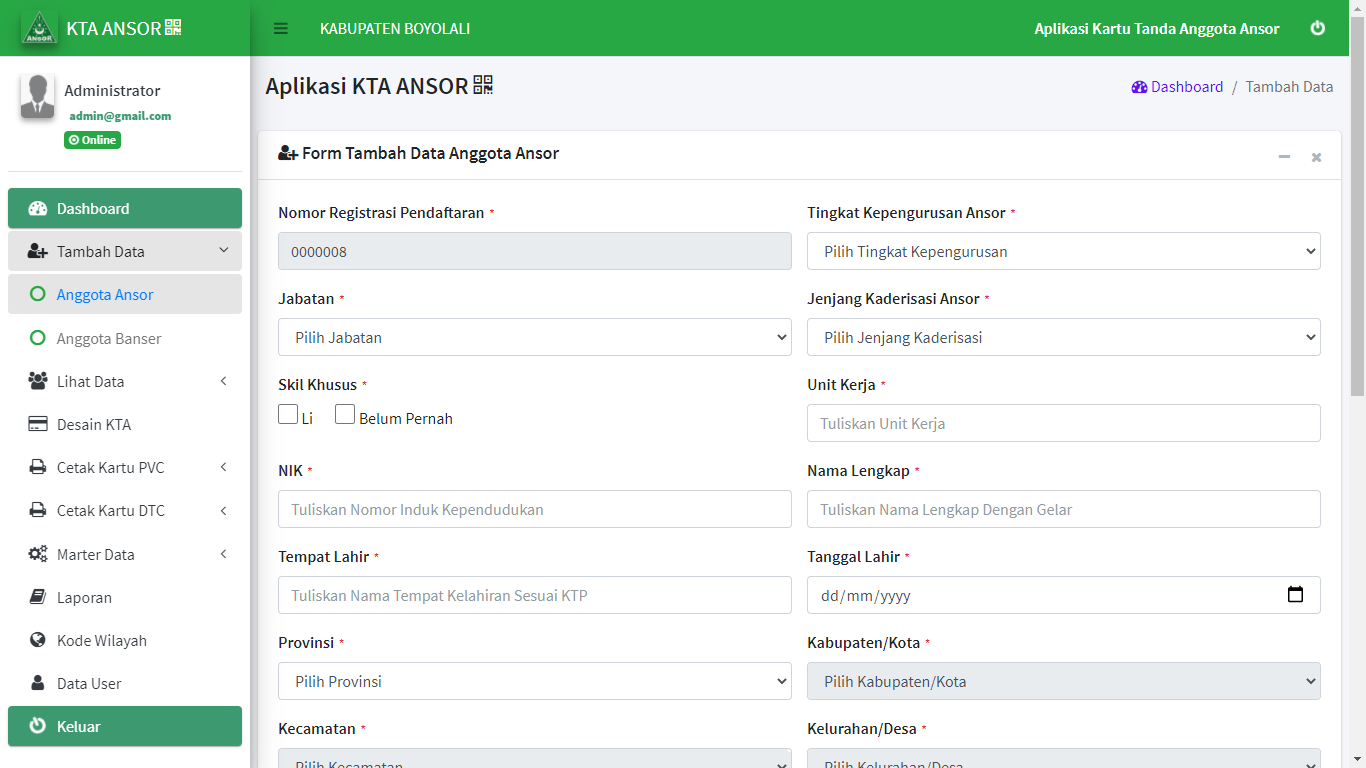Collapse the form card with minus icon
Image resolution: width=1366 pixels, height=768 pixels.
[x=1284, y=157]
